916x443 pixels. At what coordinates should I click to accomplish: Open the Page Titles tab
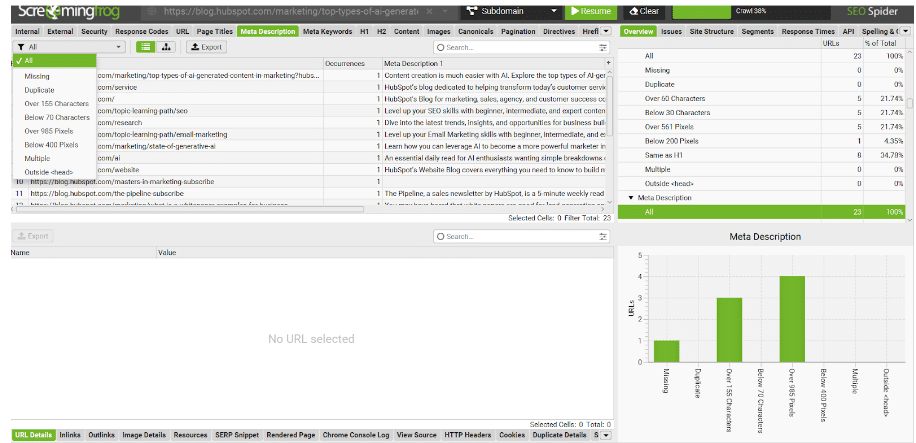(214, 32)
